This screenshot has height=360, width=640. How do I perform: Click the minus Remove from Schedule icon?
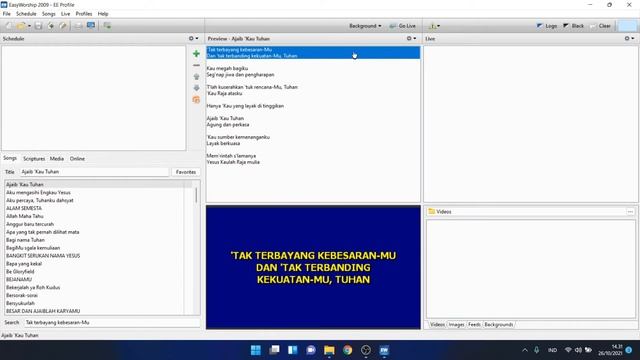[196, 65]
